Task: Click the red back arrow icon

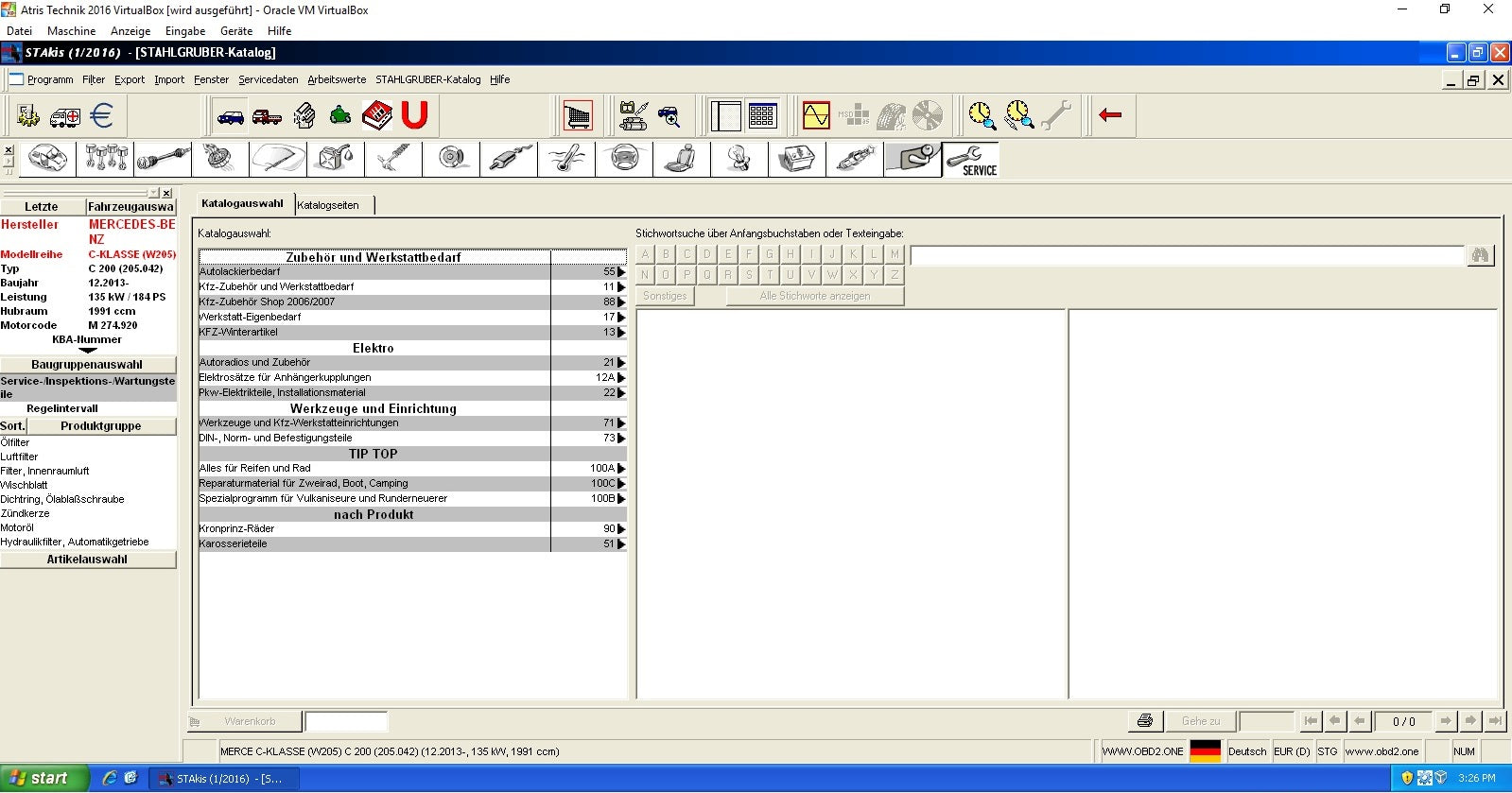Action: point(1110,115)
